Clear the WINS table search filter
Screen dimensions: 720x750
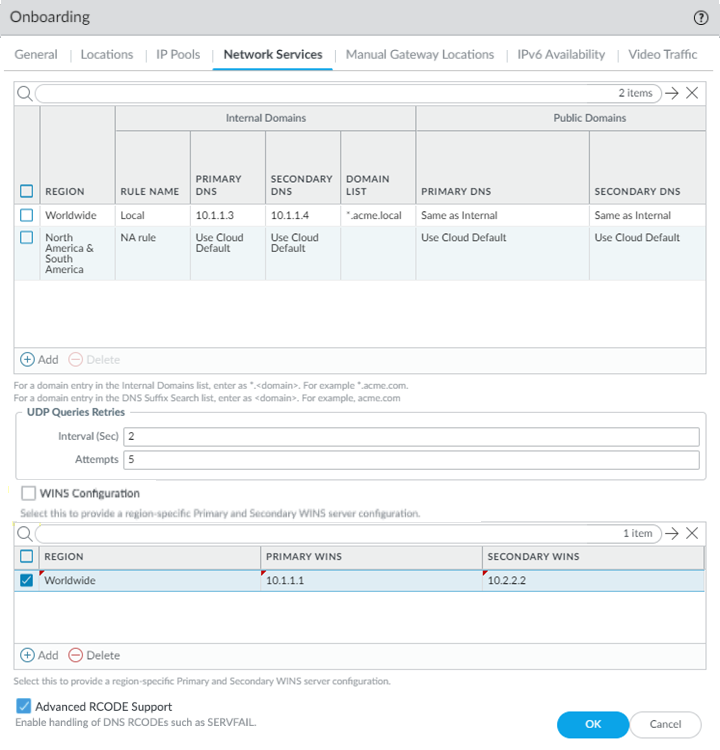pos(692,534)
